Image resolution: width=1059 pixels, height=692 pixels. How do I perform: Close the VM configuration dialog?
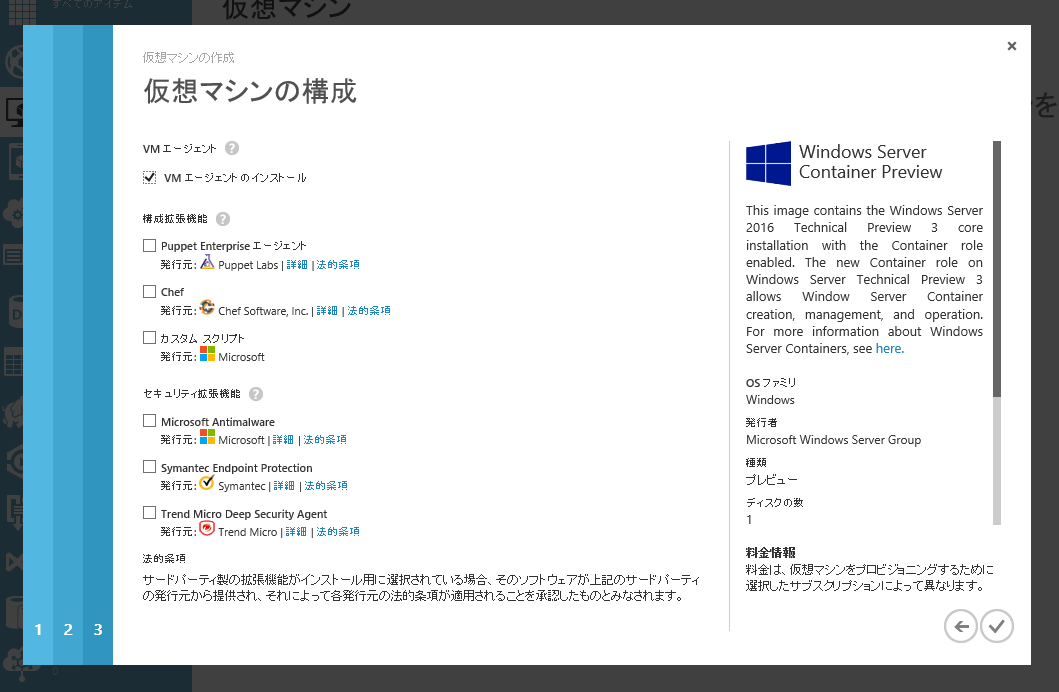point(1011,46)
